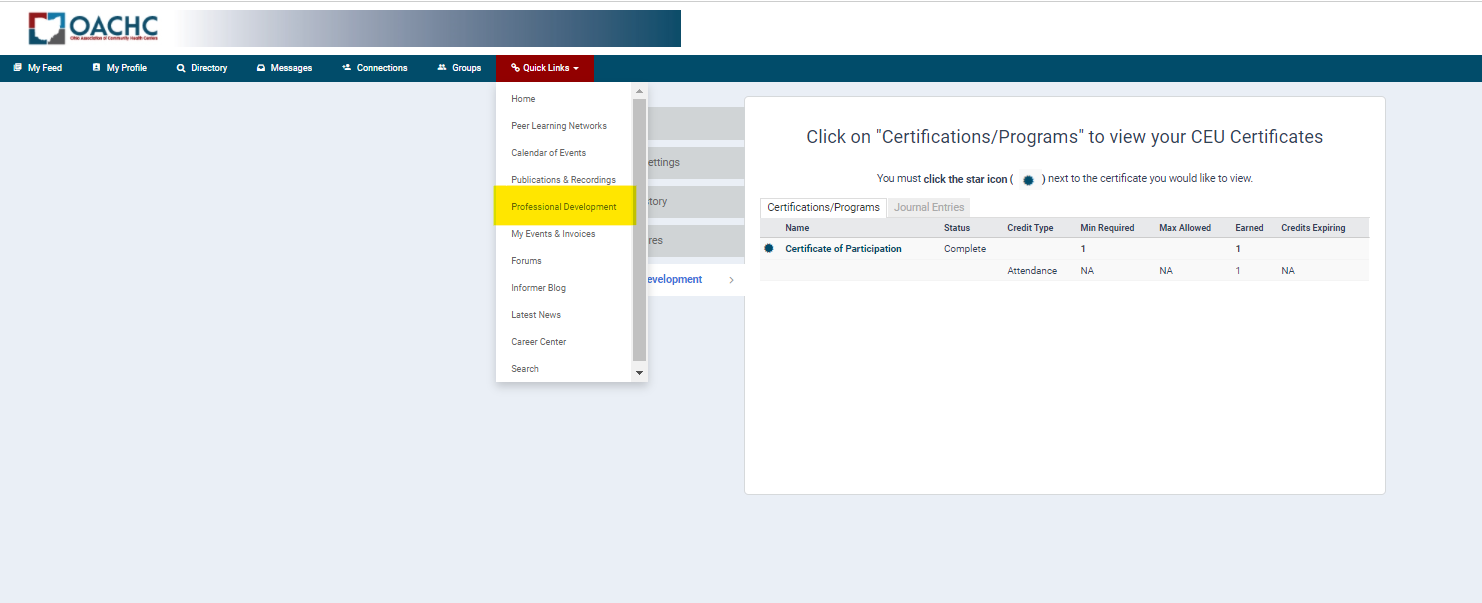Open the Groups icon
The height and width of the screenshot is (603, 1482).
441,67
